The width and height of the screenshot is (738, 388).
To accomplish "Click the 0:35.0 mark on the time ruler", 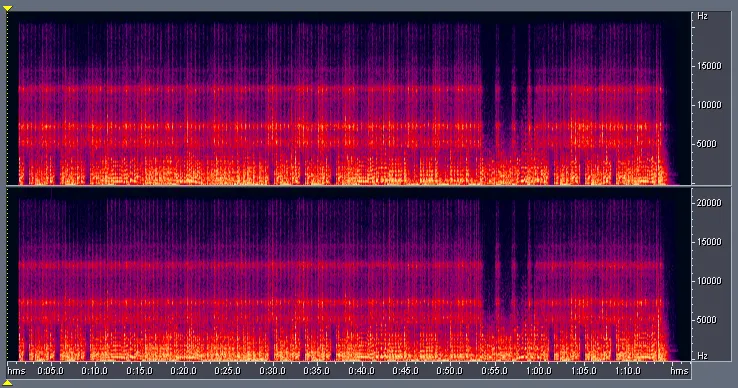I will pyautogui.click(x=316, y=371).
